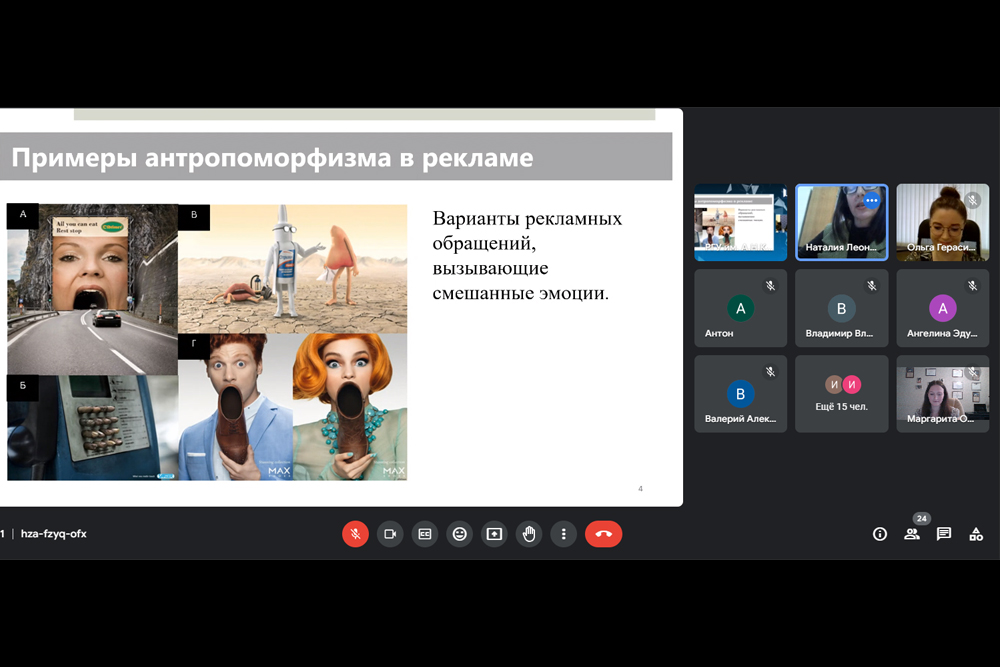This screenshot has height=667, width=1000.
Task: Open the three-dot more options menu
Action: tap(564, 534)
